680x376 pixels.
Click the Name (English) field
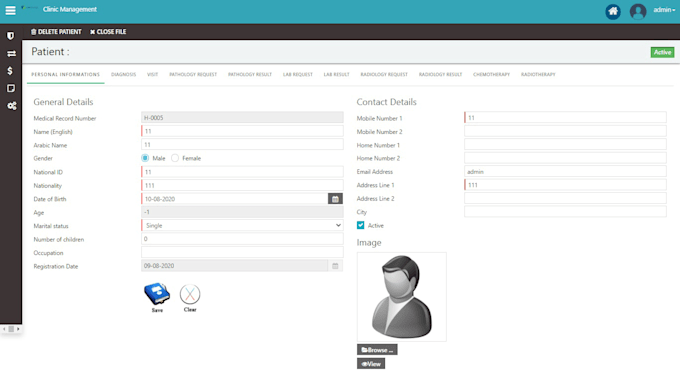point(242,131)
